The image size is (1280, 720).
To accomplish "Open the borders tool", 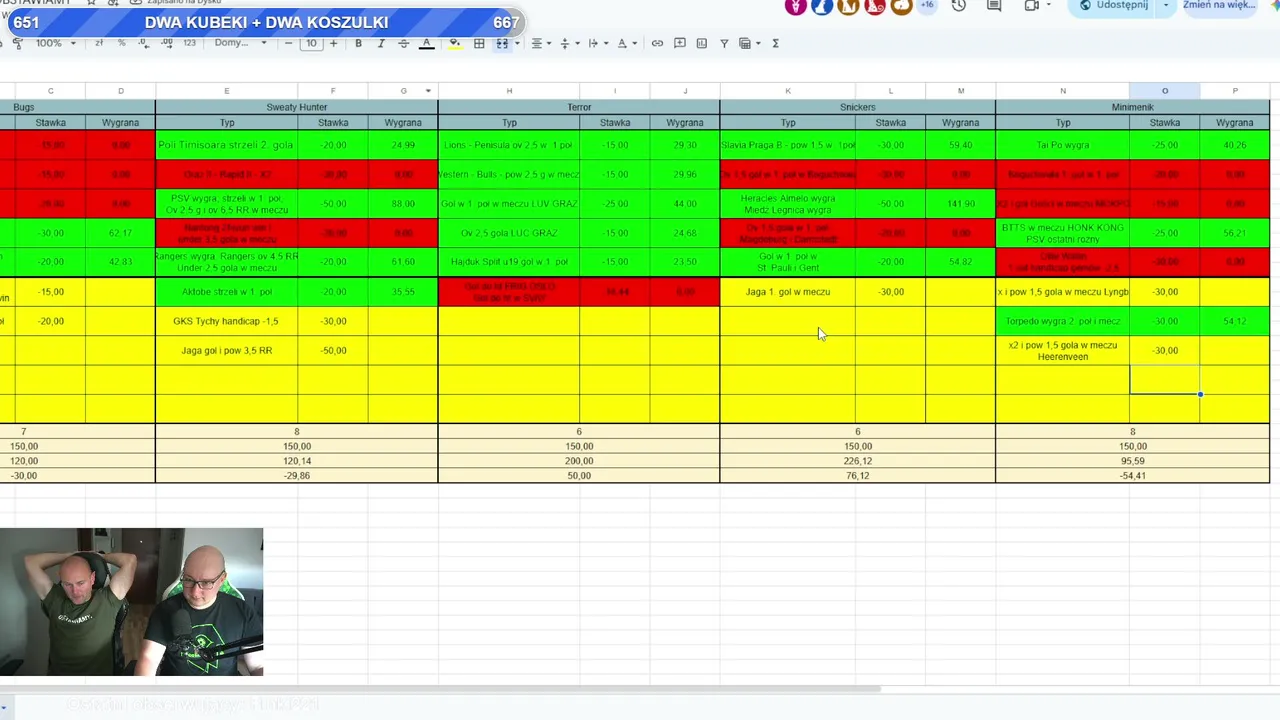I will point(479,43).
